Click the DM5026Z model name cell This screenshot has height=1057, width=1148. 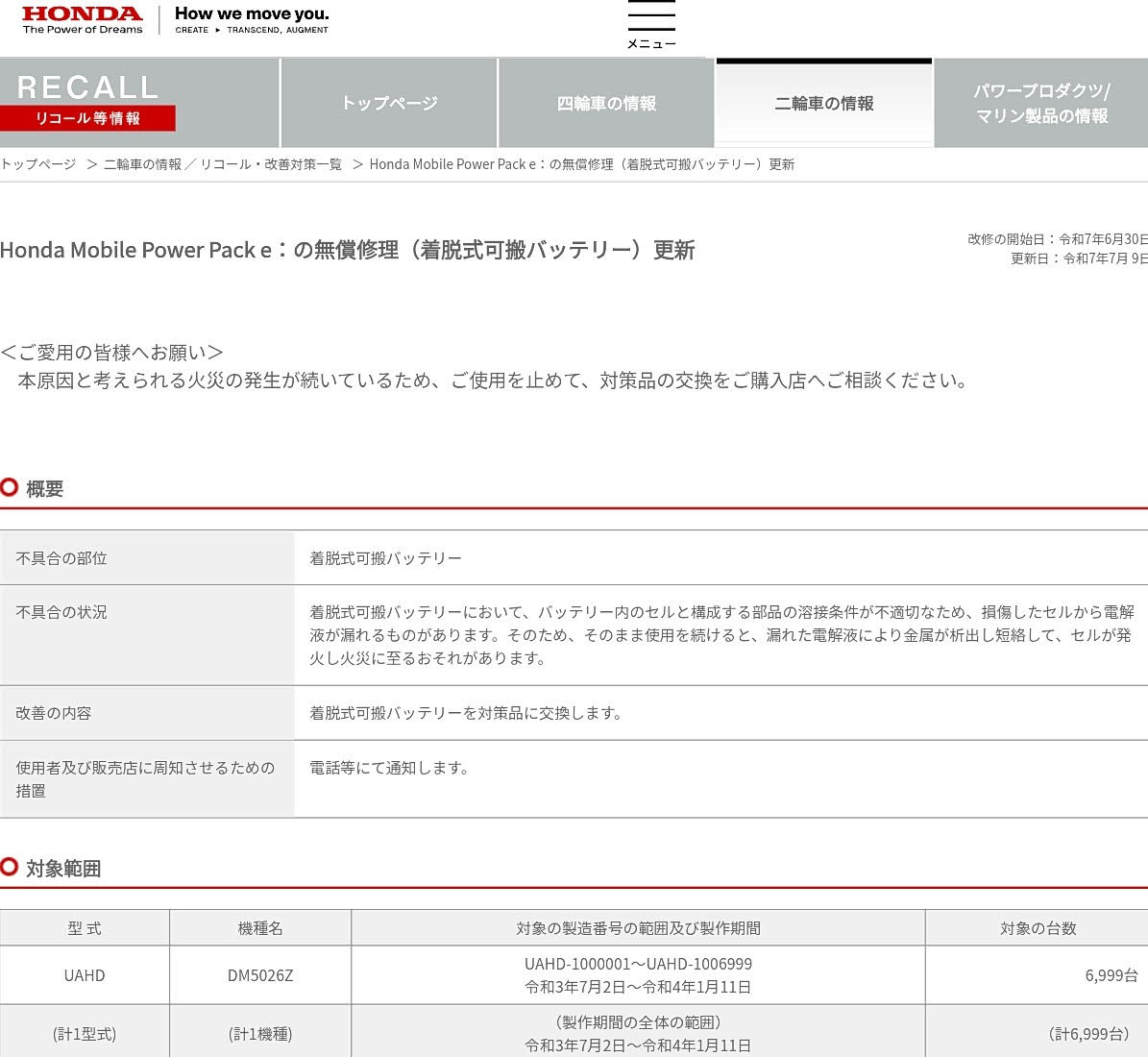260,975
